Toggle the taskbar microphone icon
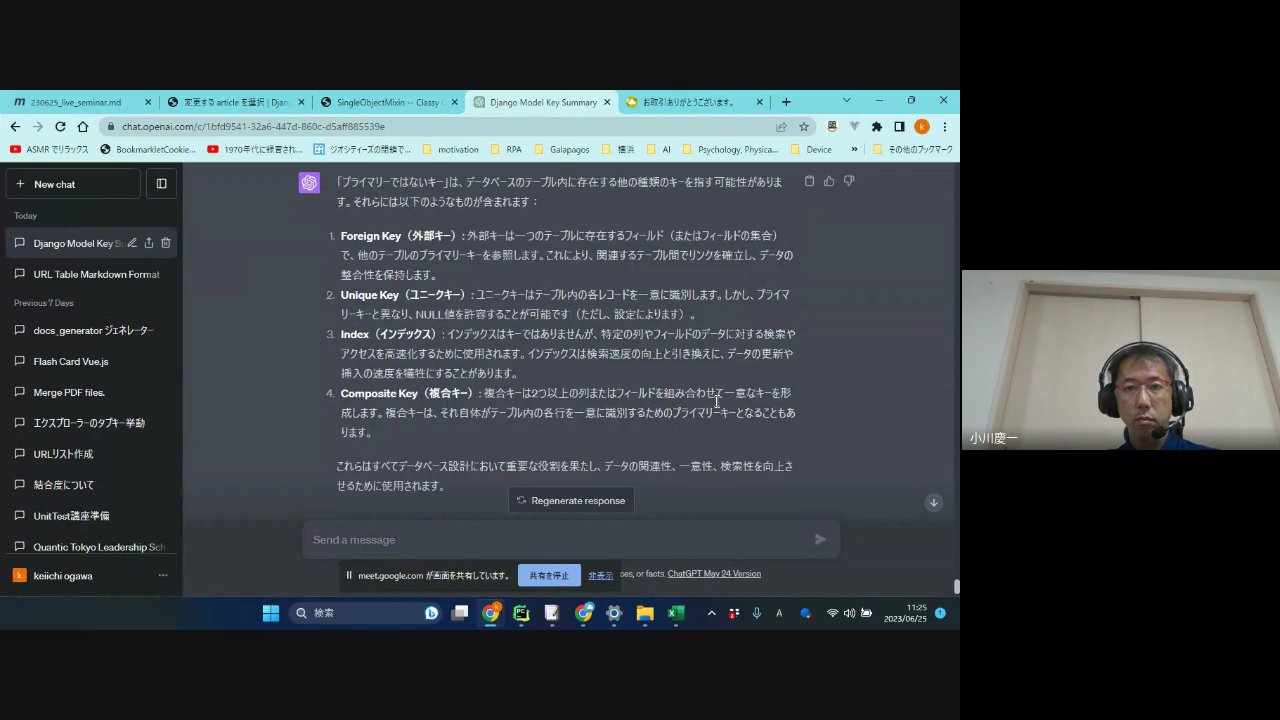 [756, 613]
